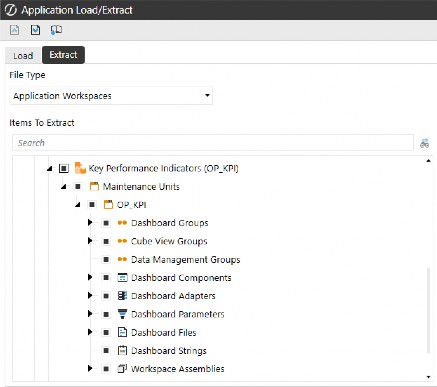The height and width of the screenshot is (387, 437).
Task: Click the tree scrollbar up arrow
Action: click(x=428, y=161)
